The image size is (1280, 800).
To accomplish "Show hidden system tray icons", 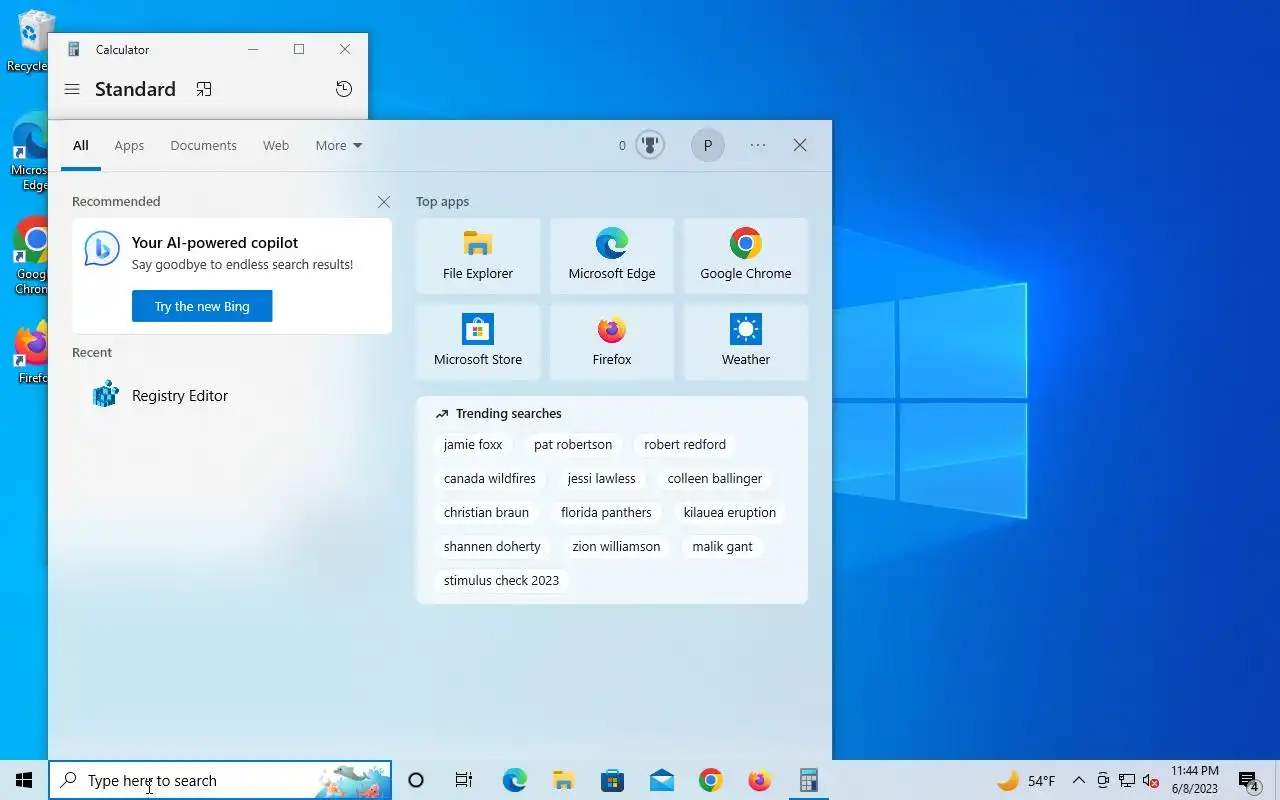I will pos(1078,780).
